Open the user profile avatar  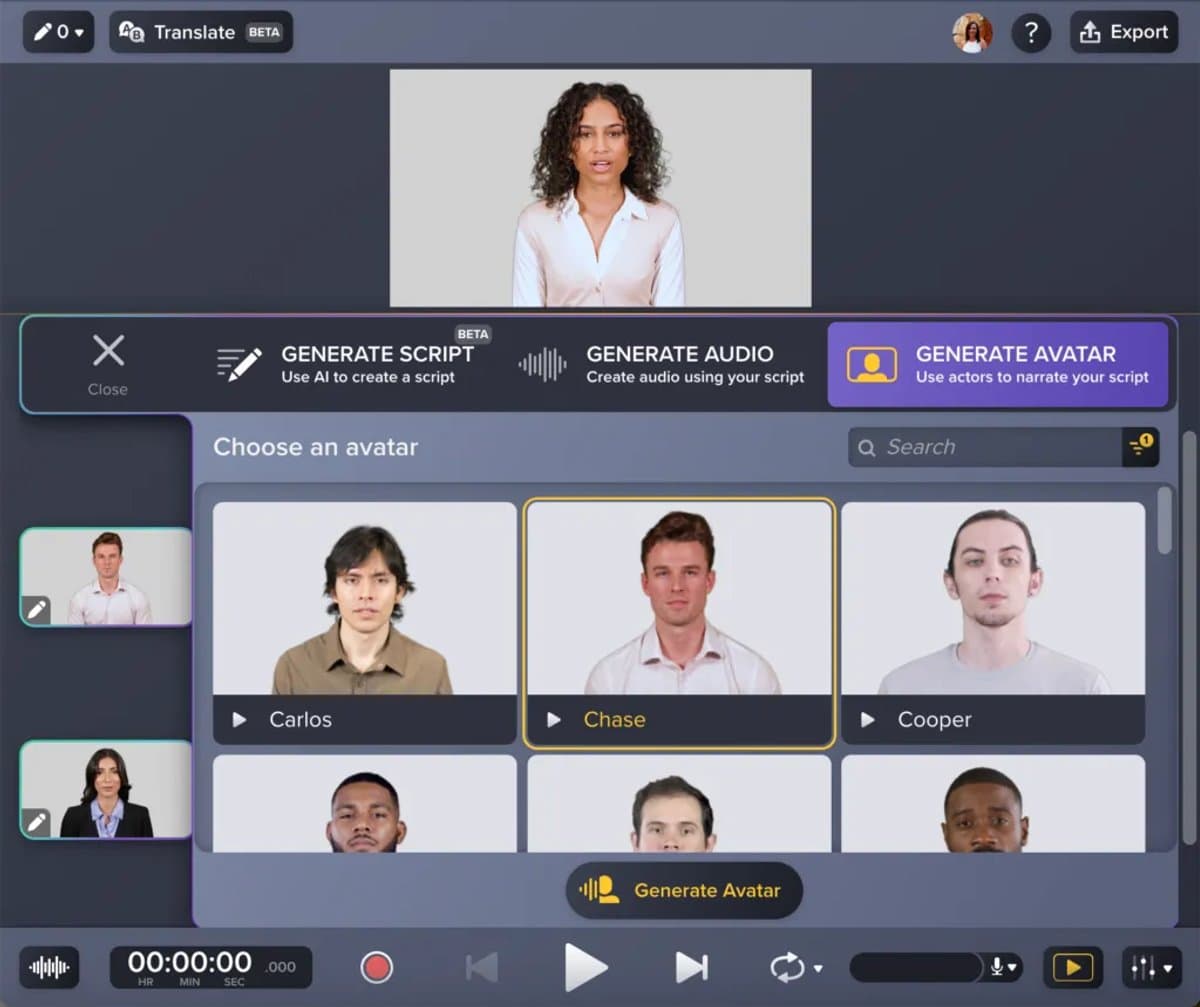pyautogui.click(x=972, y=32)
